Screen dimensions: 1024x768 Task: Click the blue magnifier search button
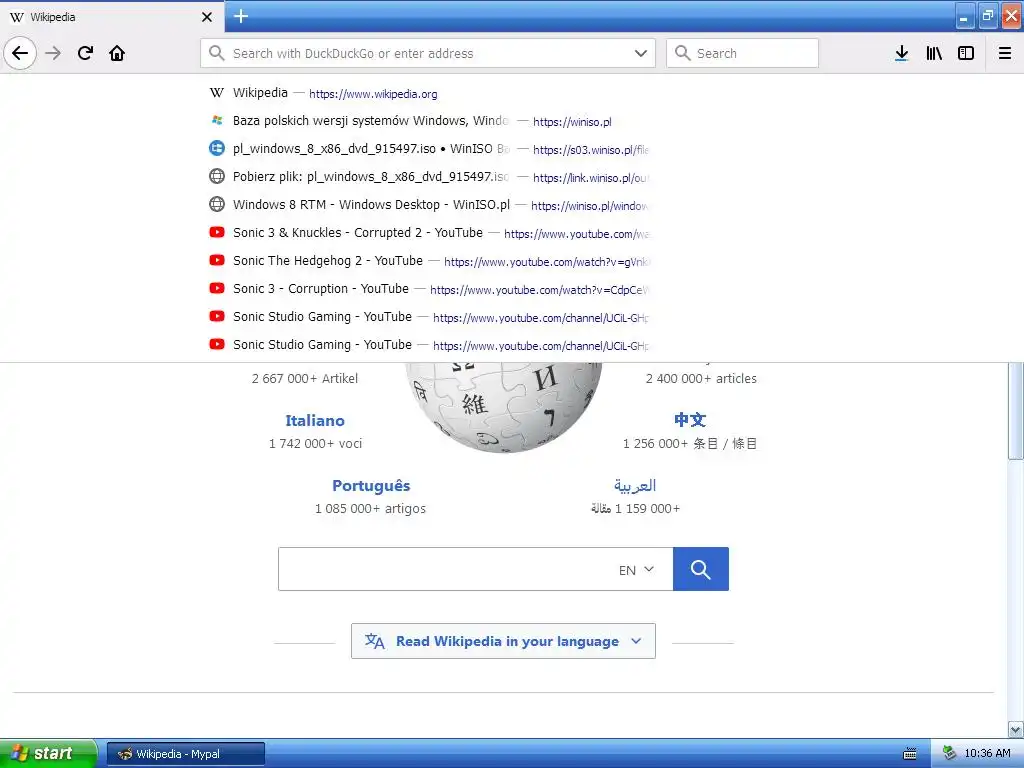(701, 569)
